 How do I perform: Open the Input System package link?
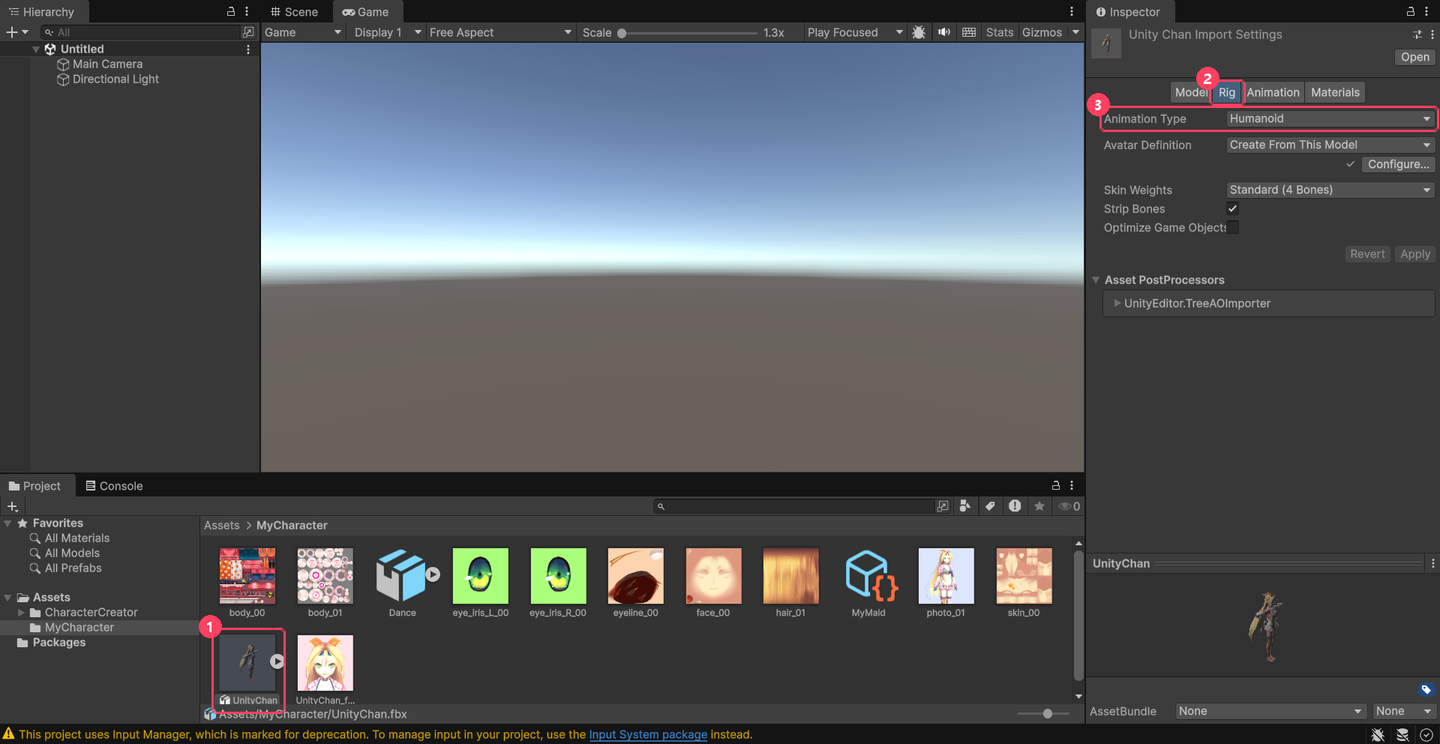(x=648, y=734)
